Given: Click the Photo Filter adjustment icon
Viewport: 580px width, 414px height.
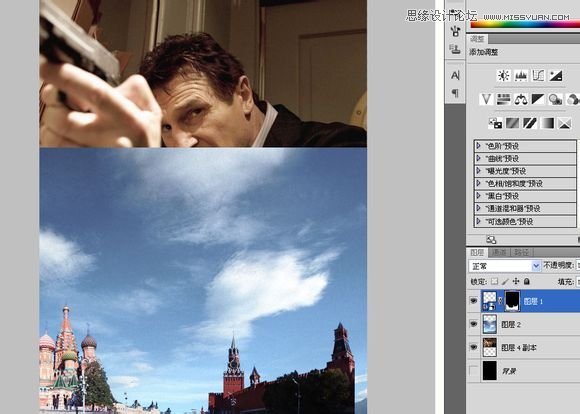Looking at the screenshot, I should pos(556,99).
